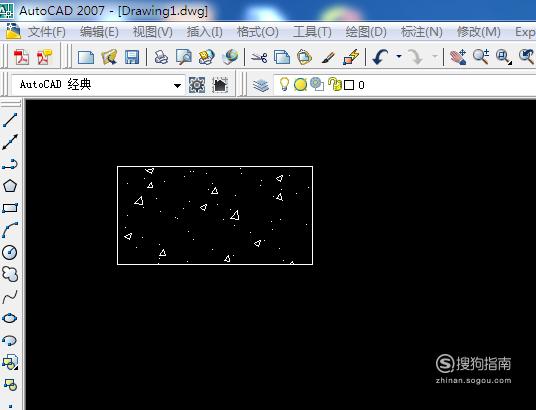This screenshot has width=536, height=410.
Task: Select the Revision Cloud tool
Action: 10,274
